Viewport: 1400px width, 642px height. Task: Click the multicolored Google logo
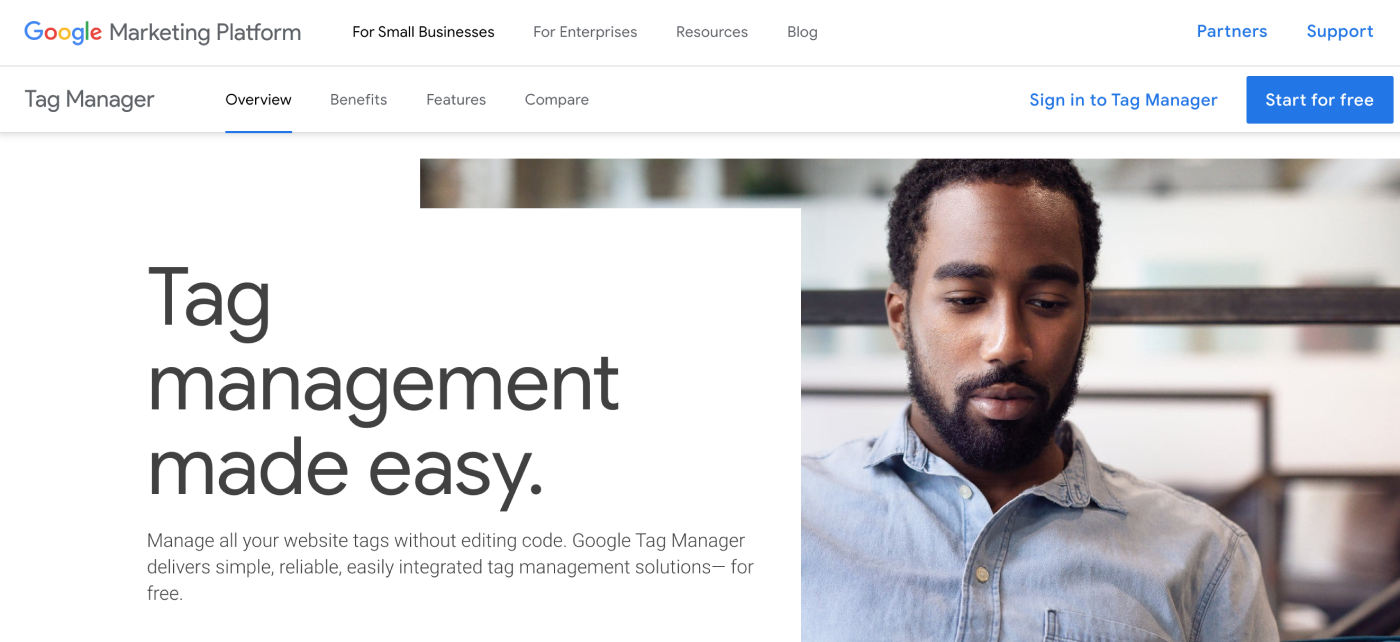point(63,32)
